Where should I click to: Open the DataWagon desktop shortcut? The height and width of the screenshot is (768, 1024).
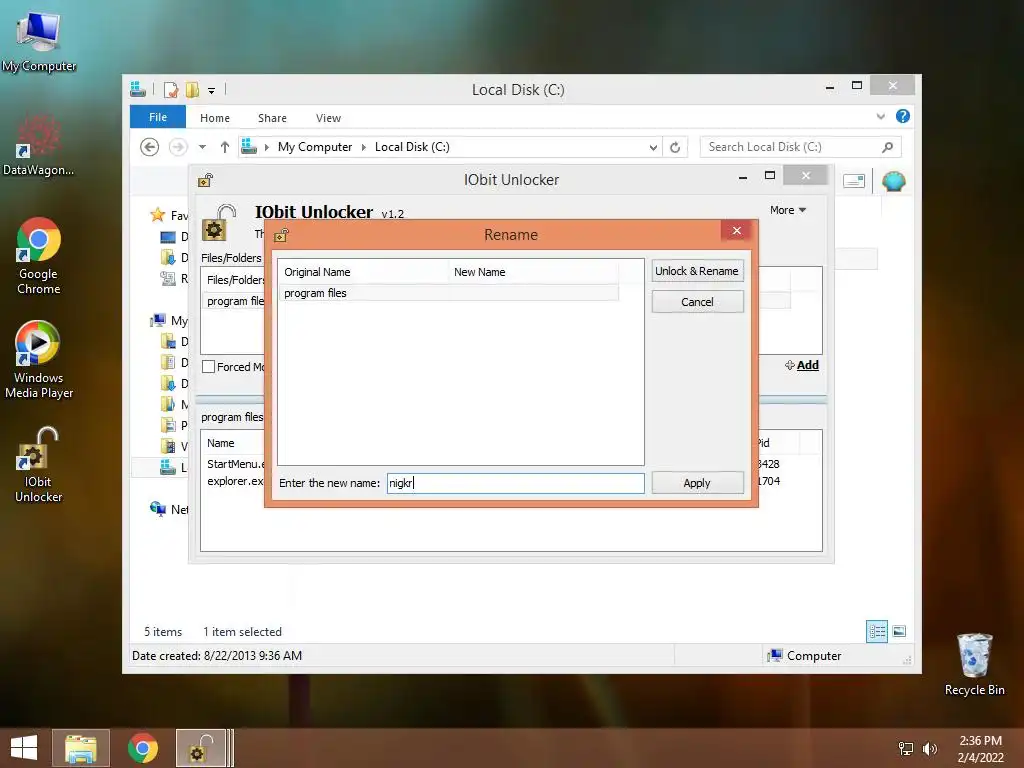click(x=39, y=145)
